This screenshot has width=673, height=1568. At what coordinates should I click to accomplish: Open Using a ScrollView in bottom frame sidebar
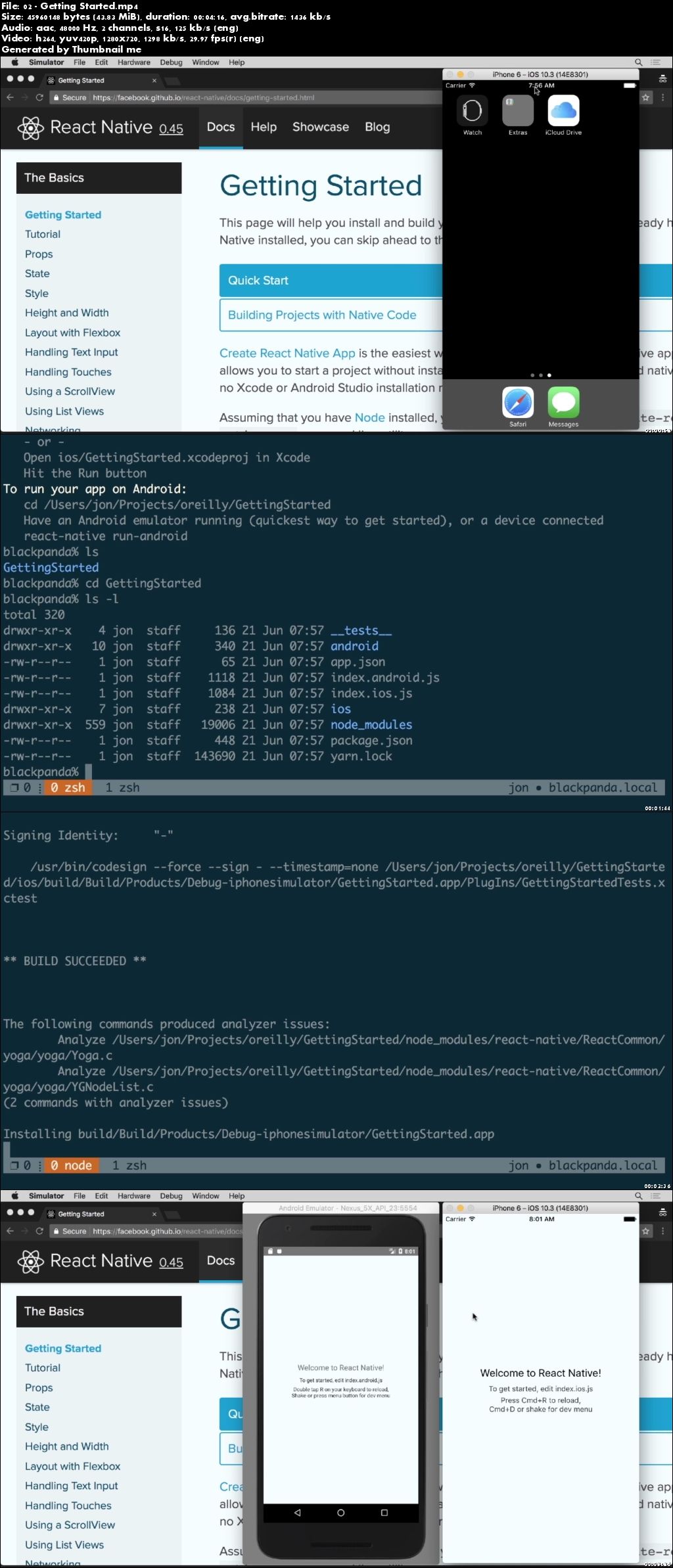(70, 1525)
